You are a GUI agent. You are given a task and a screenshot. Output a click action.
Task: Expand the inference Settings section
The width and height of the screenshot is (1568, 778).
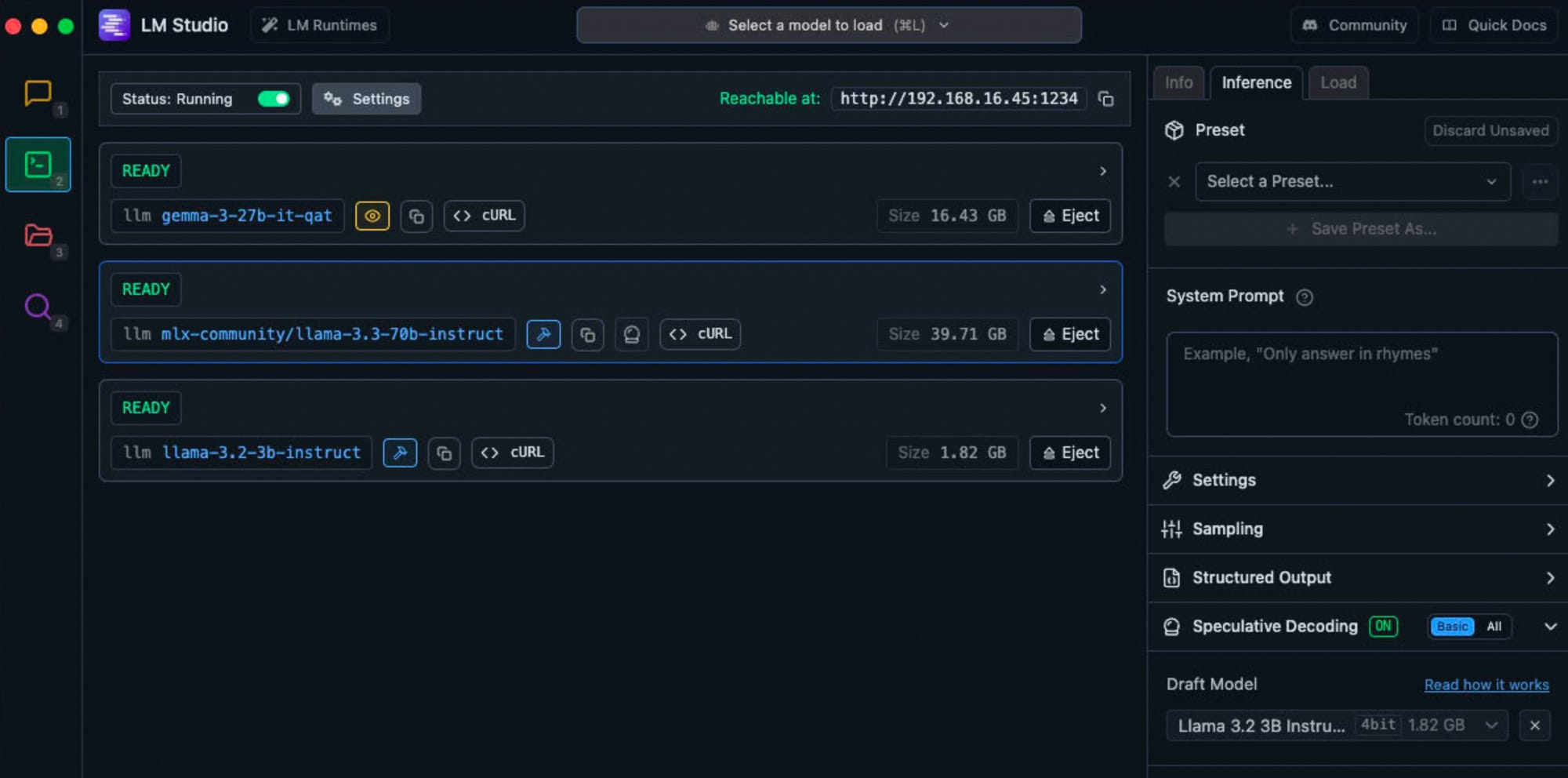point(1358,480)
